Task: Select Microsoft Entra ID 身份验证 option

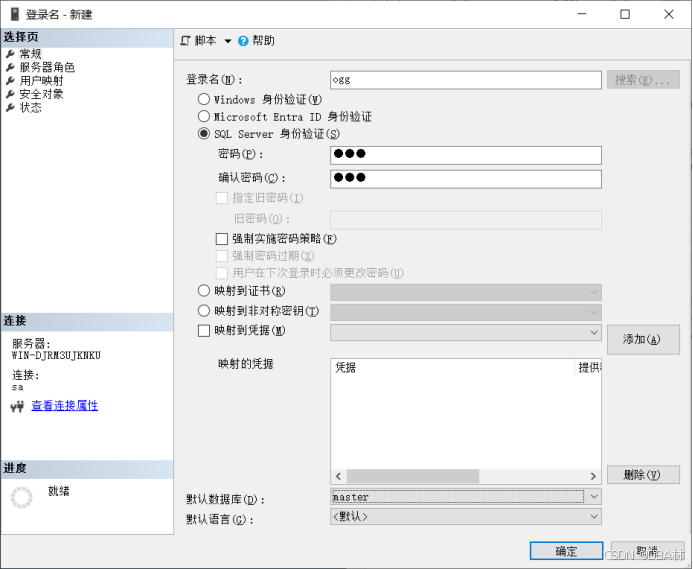Action: (204, 116)
